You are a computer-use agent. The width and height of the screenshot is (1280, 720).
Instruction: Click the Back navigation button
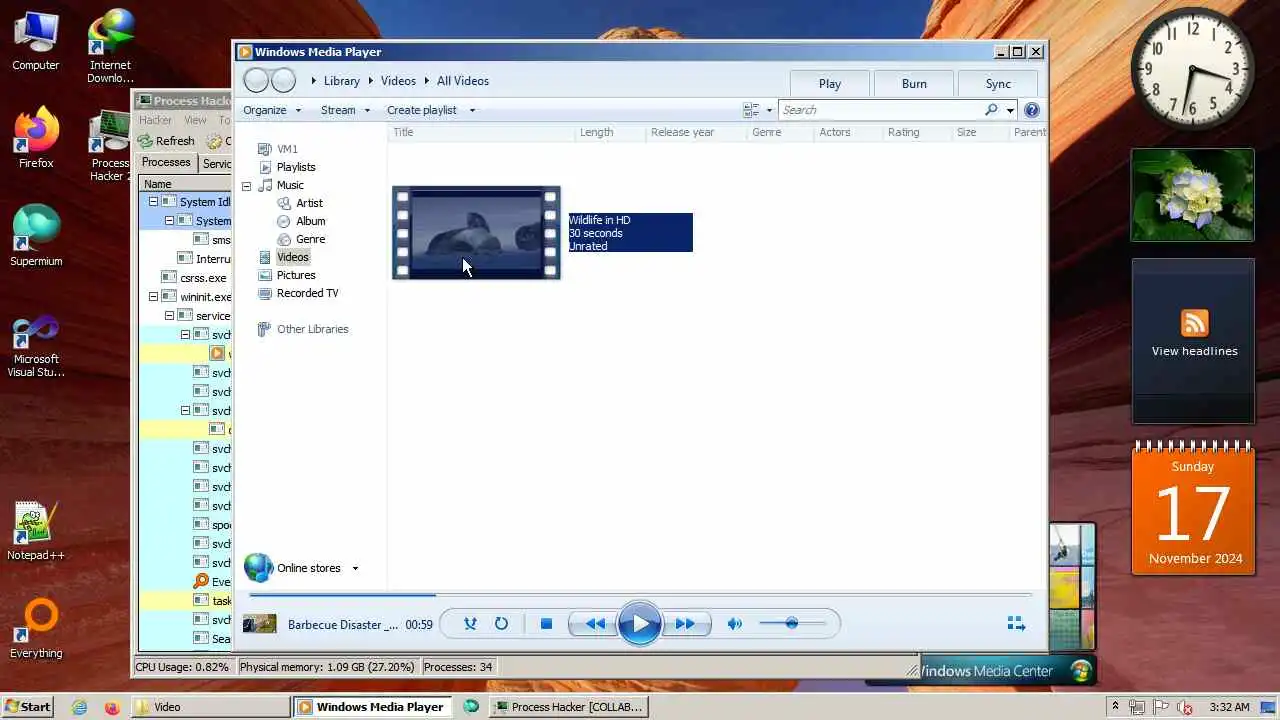click(x=257, y=81)
